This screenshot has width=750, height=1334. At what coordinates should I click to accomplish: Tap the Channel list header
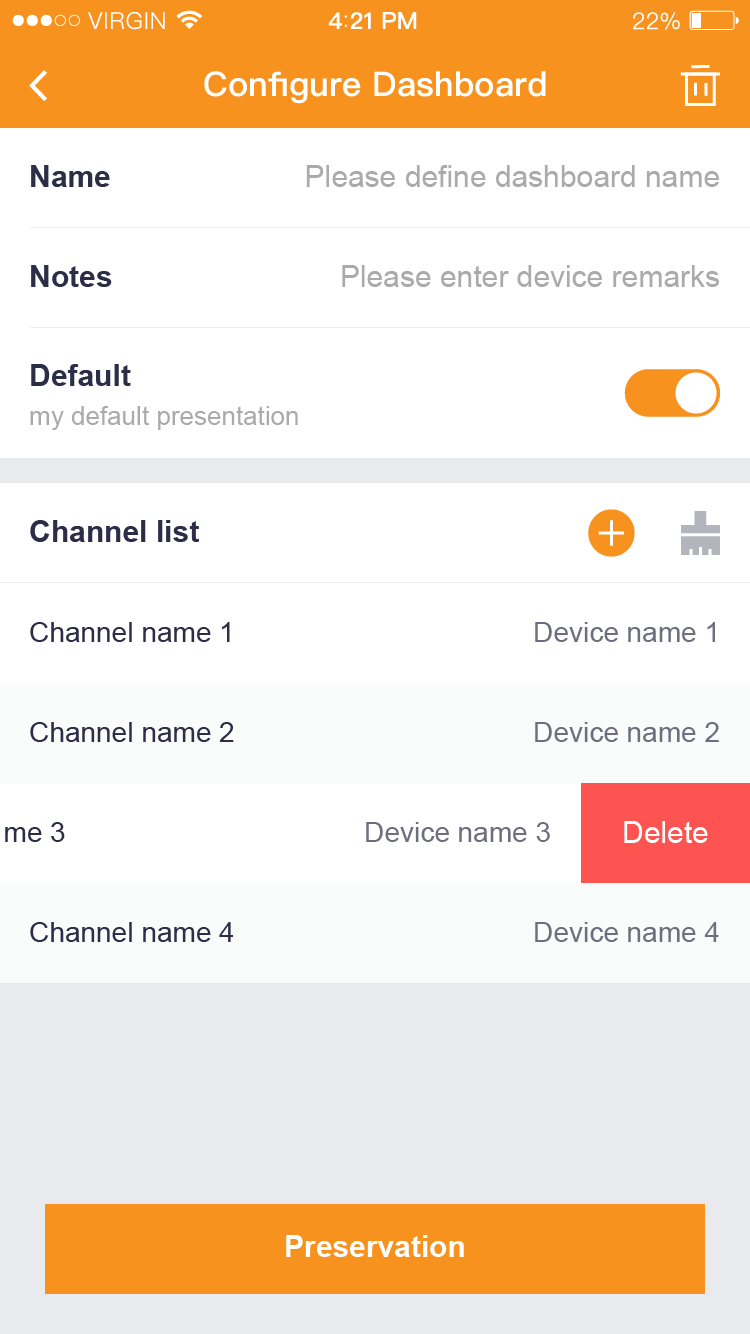[115, 532]
